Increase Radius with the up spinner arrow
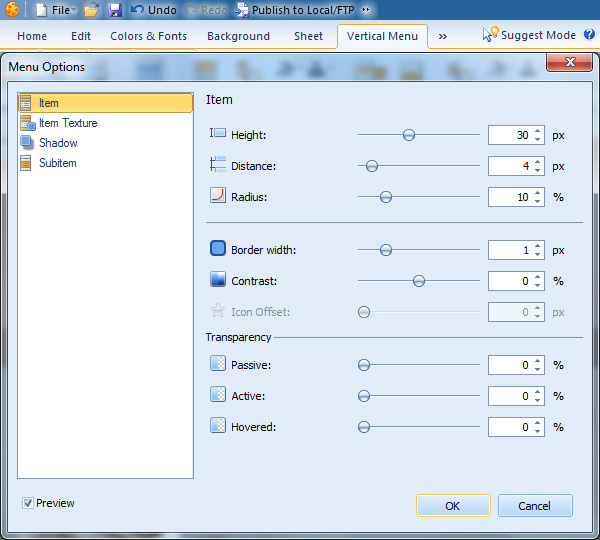The width and height of the screenshot is (600, 540). point(538,193)
